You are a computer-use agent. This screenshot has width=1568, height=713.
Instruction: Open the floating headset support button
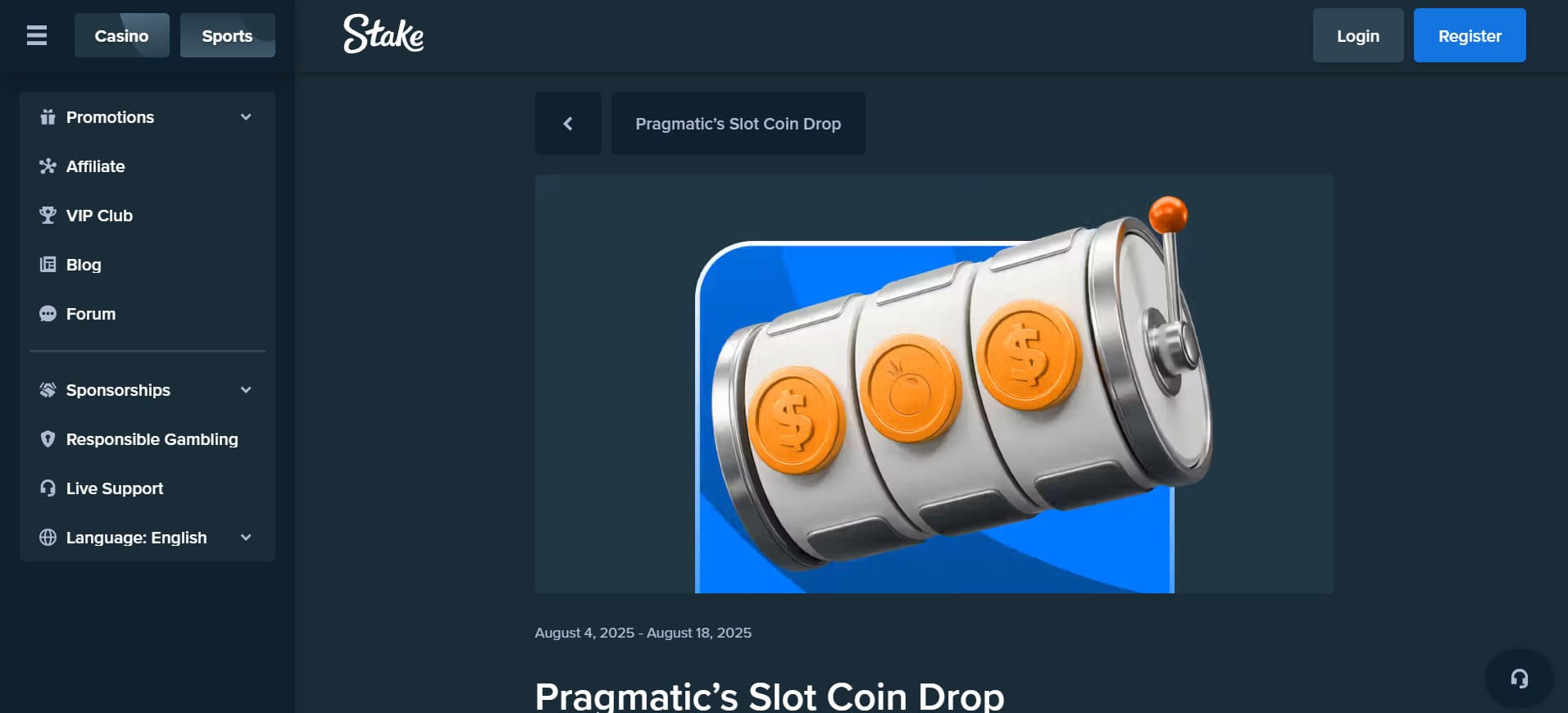click(x=1519, y=679)
